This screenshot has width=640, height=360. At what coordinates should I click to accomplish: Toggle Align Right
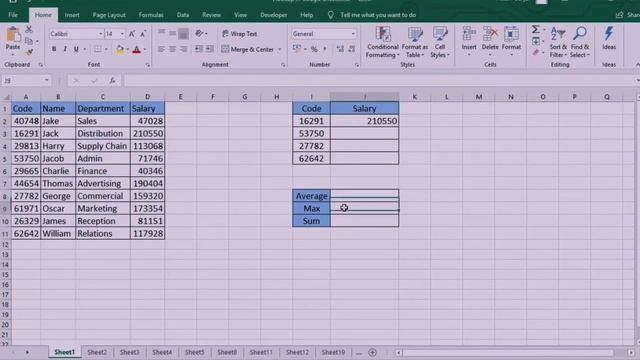pyautogui.click(x=184, y=49)
